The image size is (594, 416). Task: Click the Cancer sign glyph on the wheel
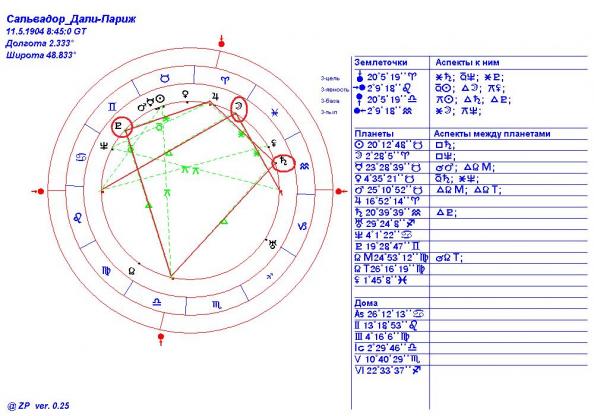click(82, 156)
